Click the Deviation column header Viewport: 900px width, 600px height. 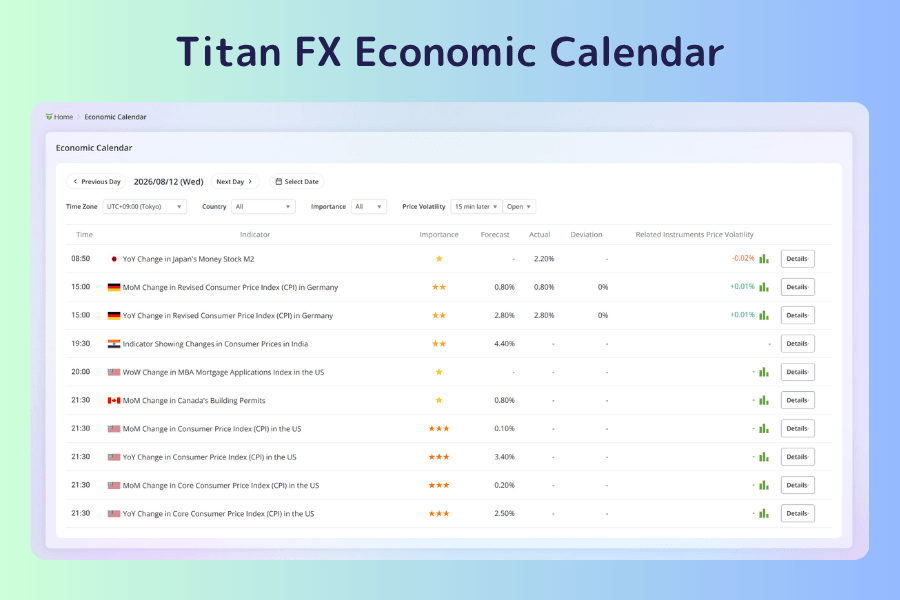(x=586, y=235)
